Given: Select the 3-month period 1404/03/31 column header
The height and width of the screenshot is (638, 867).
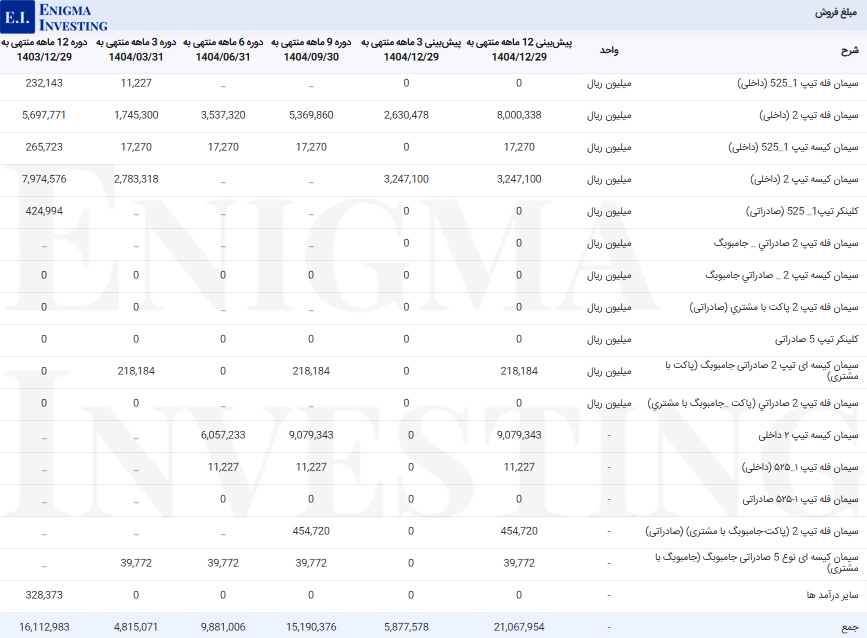Looking at the screenshot, I should pyautogui.click(x=135, y=50).
